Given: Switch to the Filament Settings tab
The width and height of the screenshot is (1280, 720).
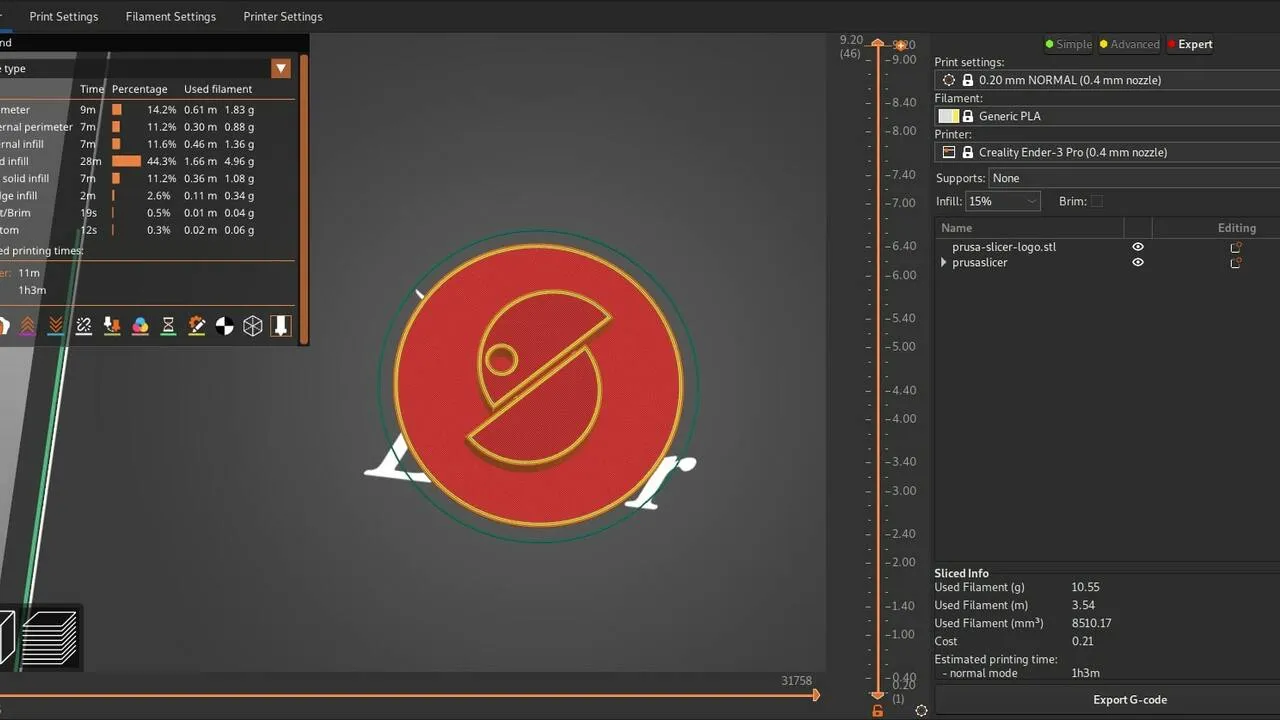Looking at the screenshot, I should [x=170, y=16].
